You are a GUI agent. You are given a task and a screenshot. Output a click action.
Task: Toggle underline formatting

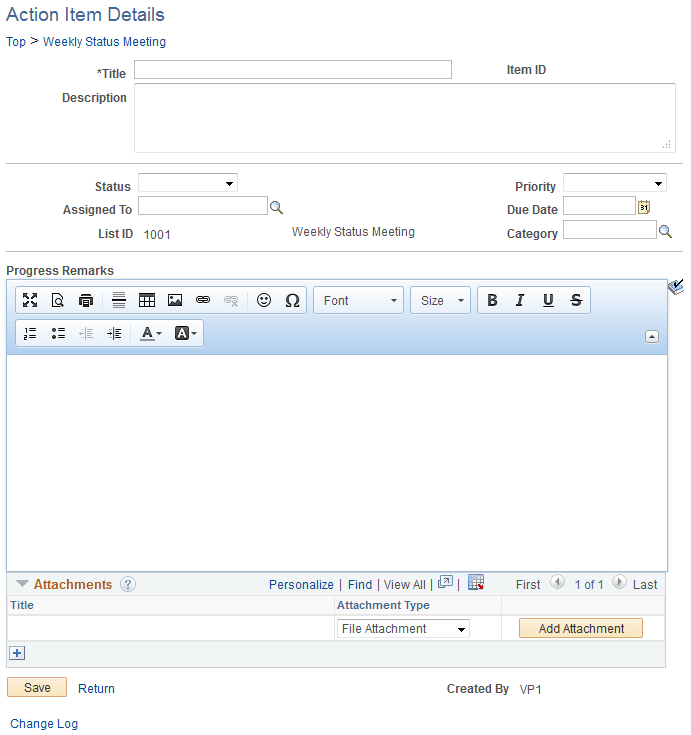(548, 300)
